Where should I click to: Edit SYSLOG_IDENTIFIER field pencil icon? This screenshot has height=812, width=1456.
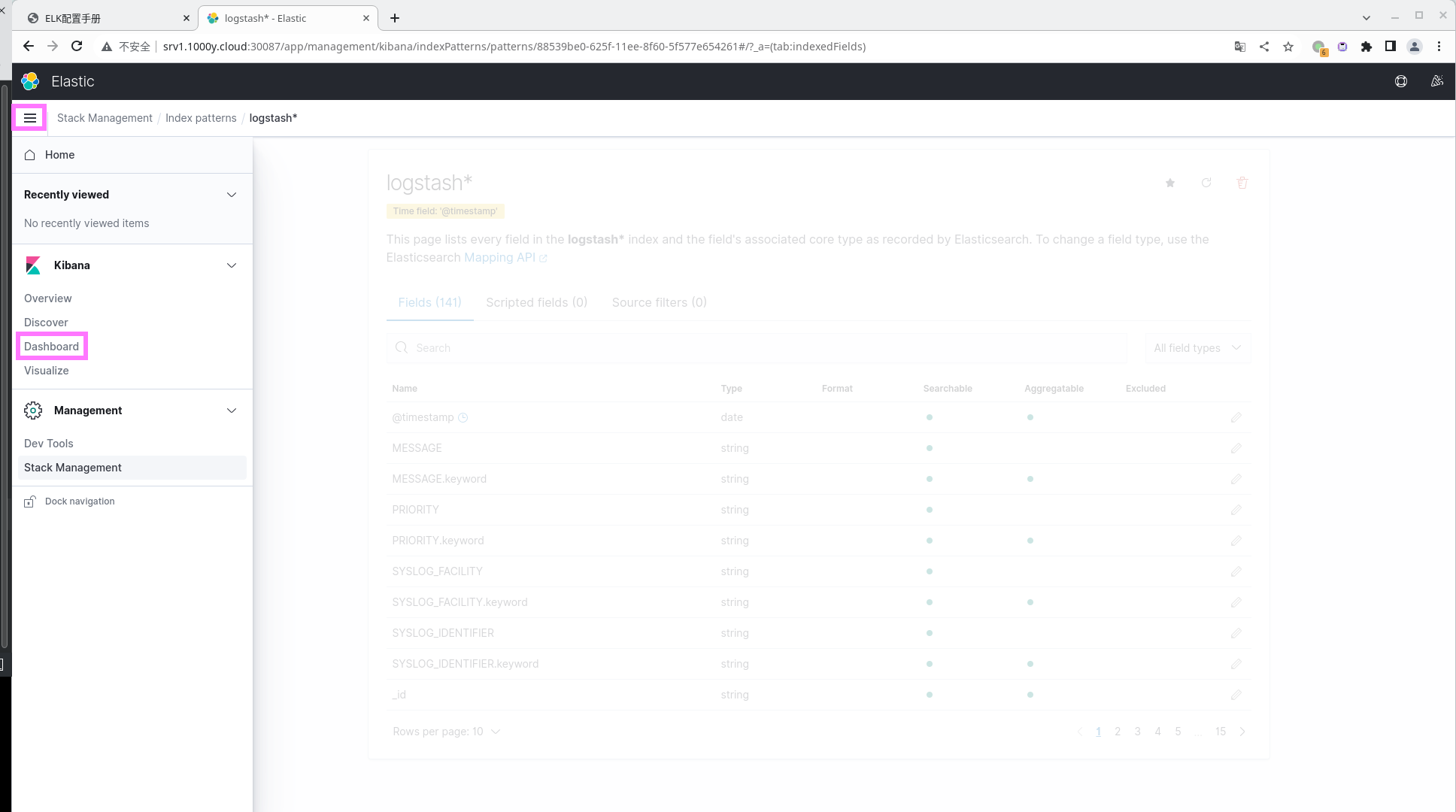[x=1236, y=633]
